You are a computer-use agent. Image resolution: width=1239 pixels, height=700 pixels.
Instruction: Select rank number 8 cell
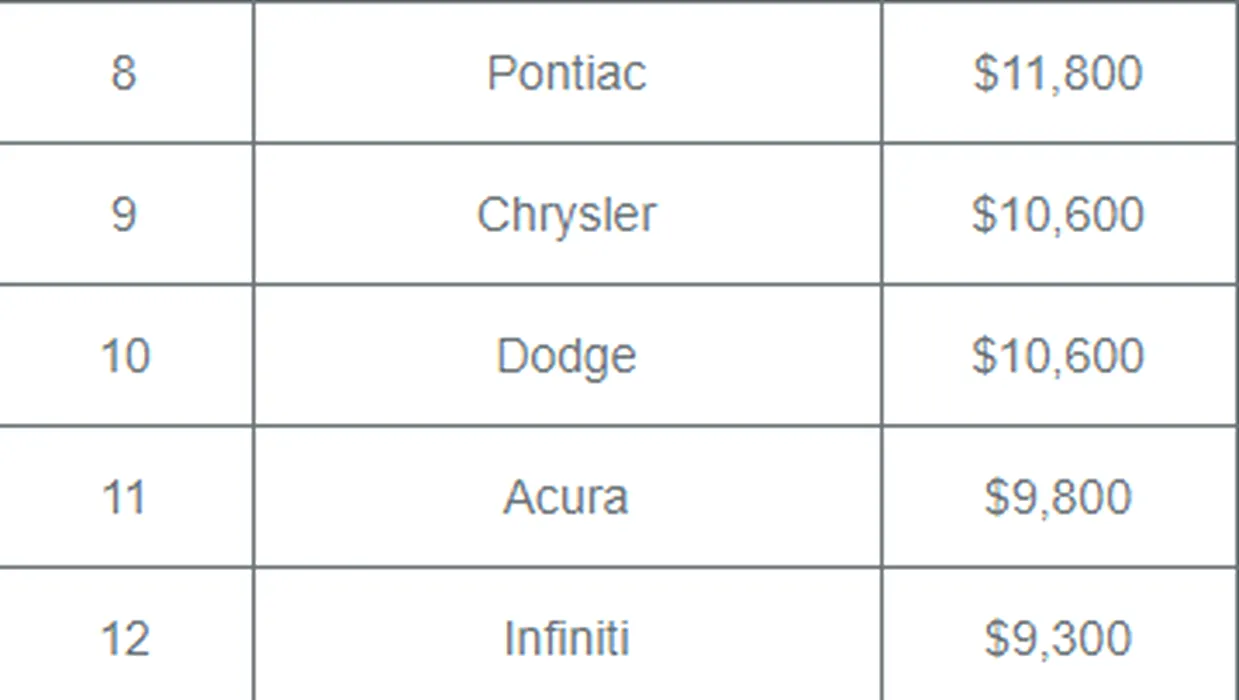click(124, 73)
